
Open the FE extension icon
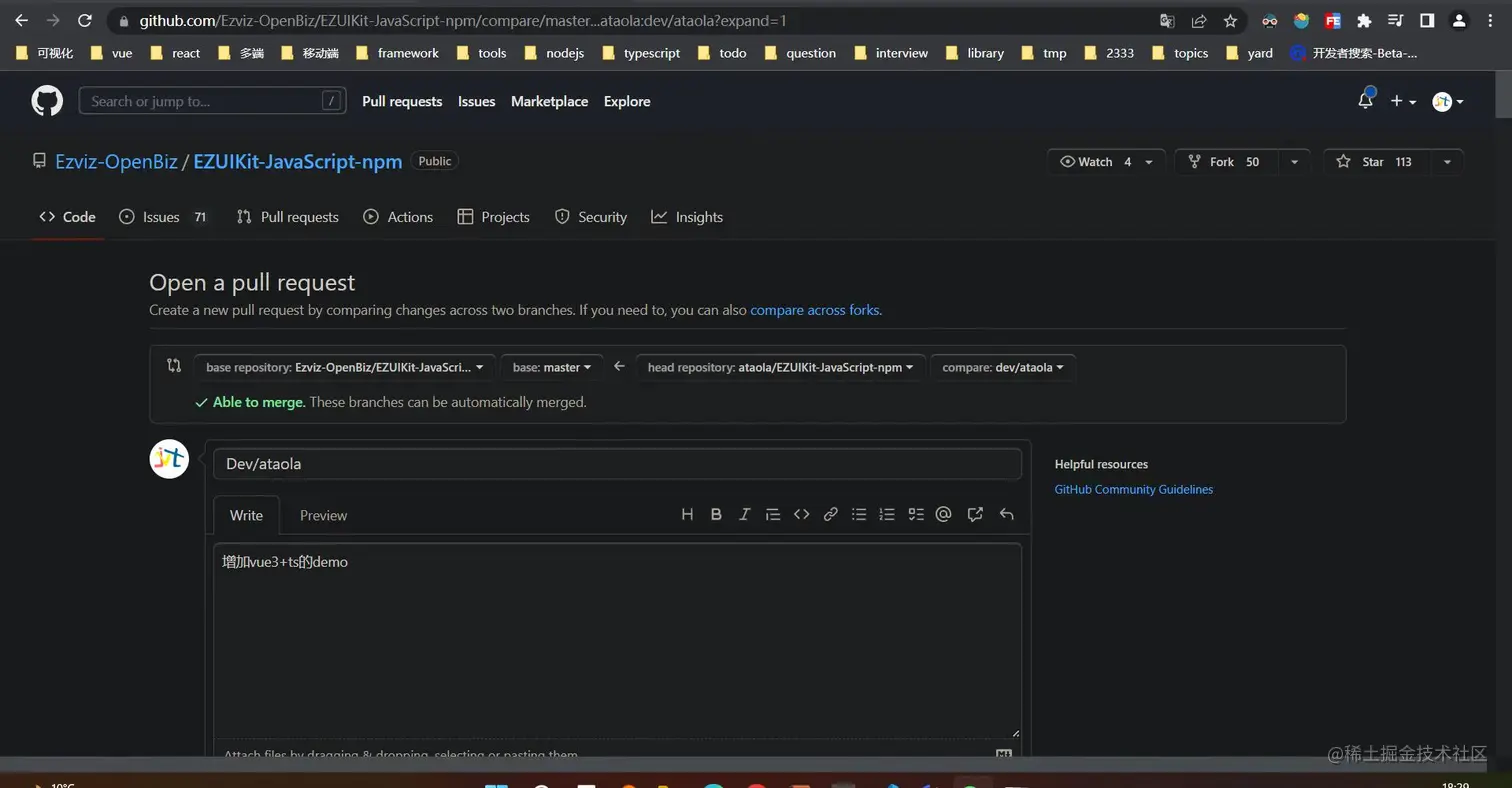click(1332, 21)
